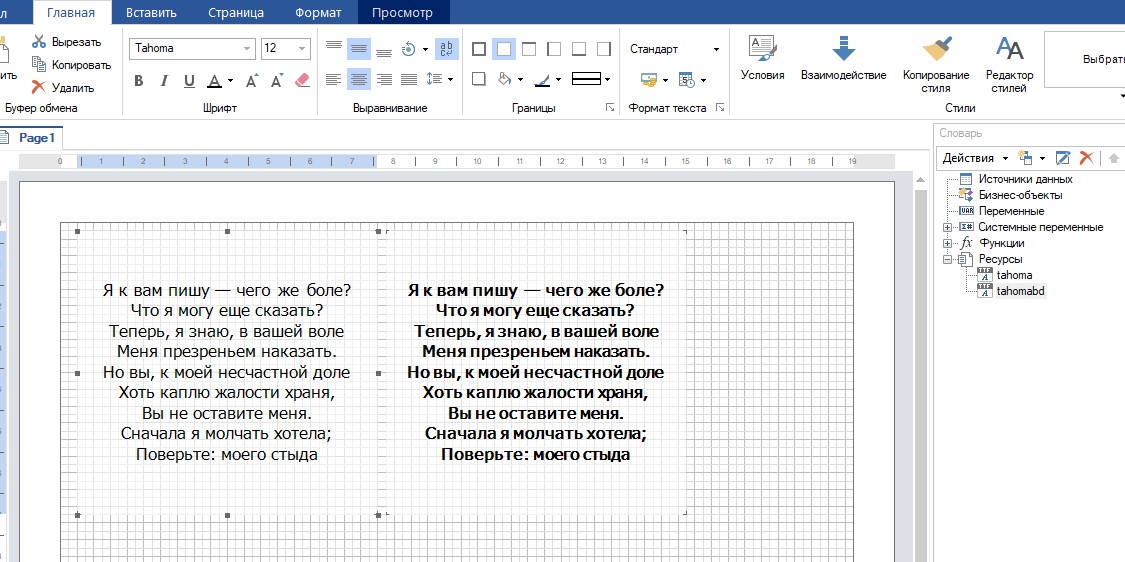Click the font color letter A icon
Screen dimensions: 1125x562
pyautogui.click(x=214, y=80)
